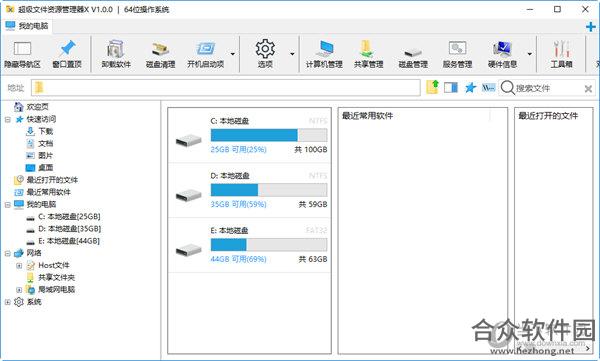Expand the 局域网电脑 tree node
Screen dimensions: 600x361
(19, 290)
